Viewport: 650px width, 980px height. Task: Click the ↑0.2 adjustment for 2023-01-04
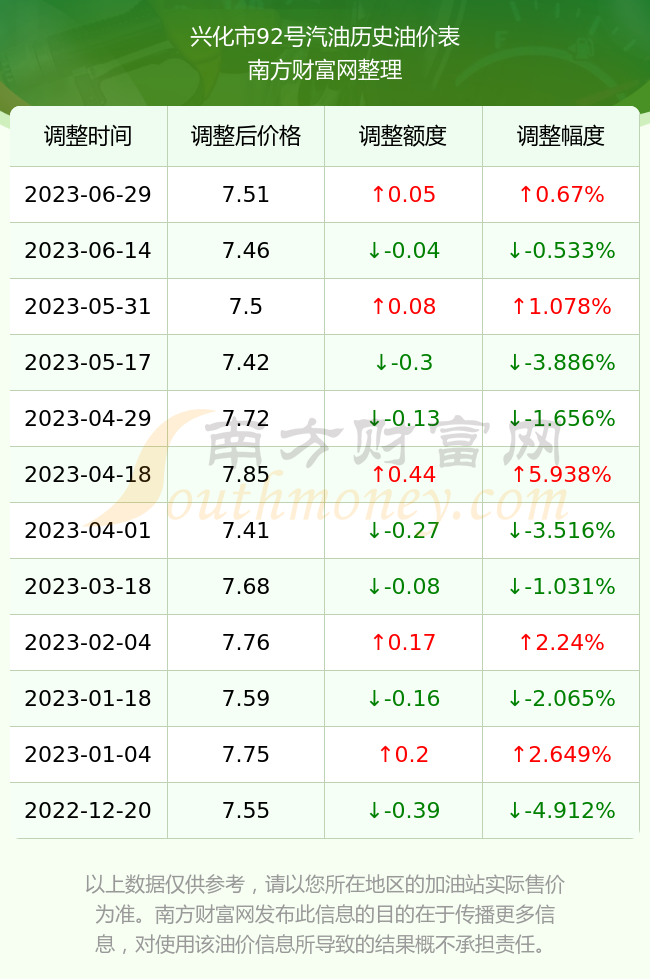pos(403,754)
